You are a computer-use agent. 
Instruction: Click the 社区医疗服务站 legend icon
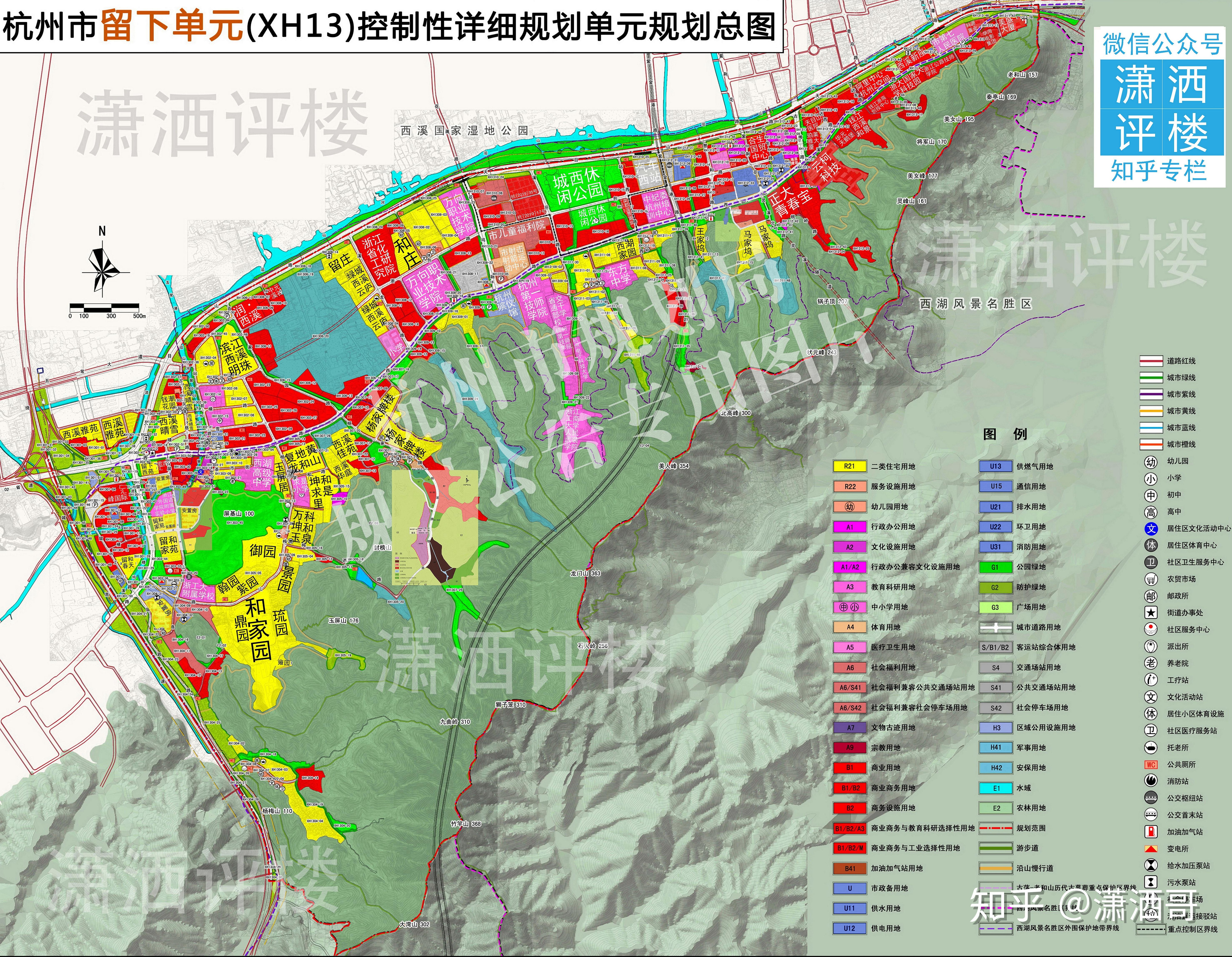(x=1151, y=731)
